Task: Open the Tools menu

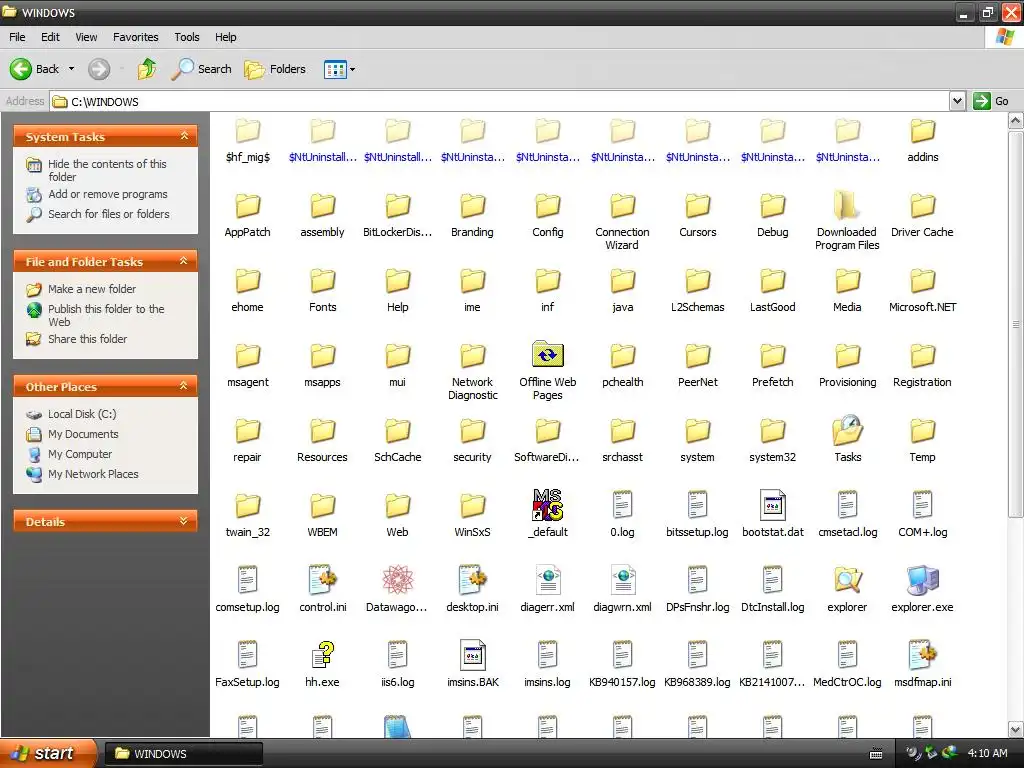Action: coord(187,37)
